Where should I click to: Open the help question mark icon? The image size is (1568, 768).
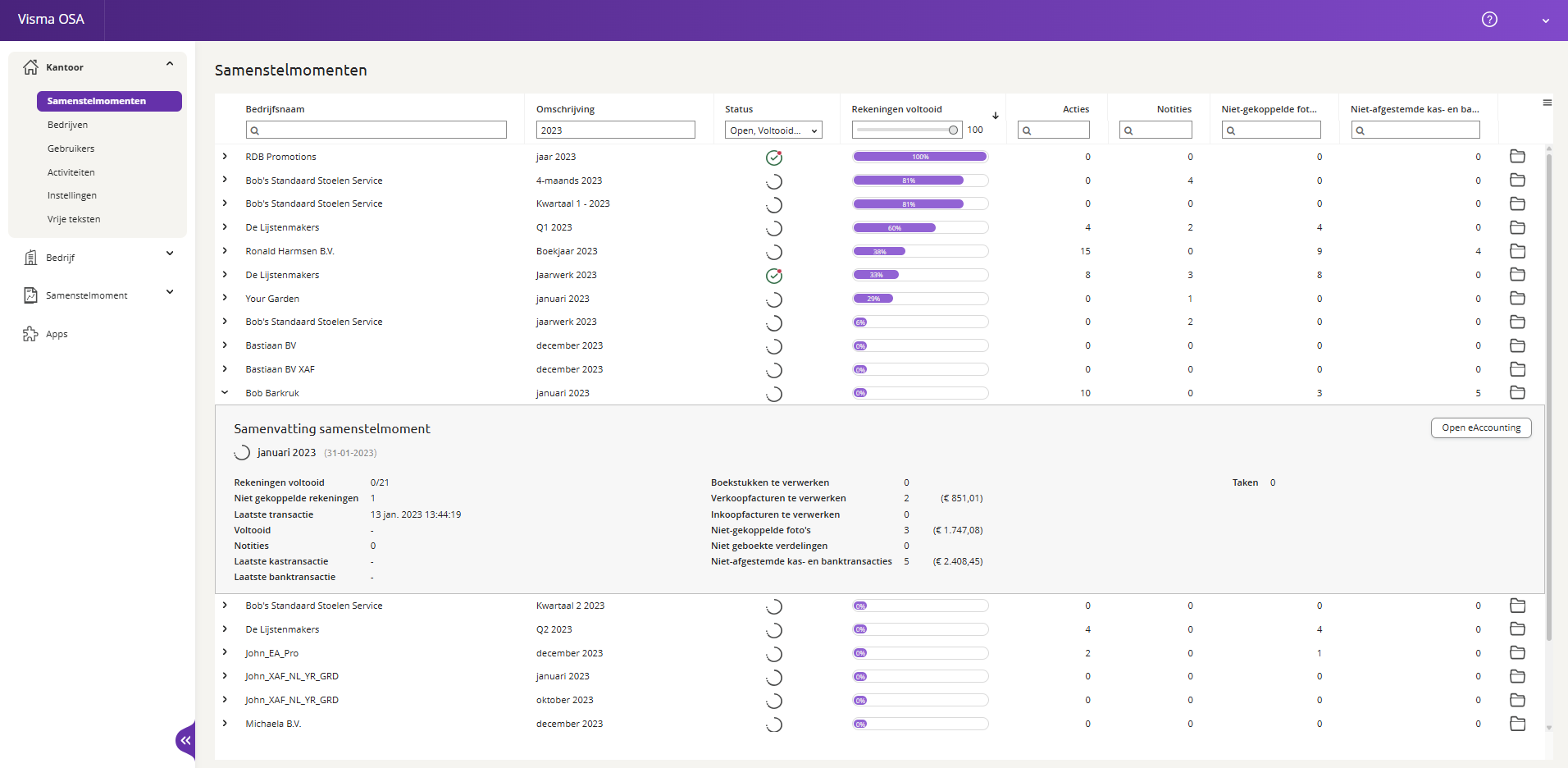coord(1489,20)
